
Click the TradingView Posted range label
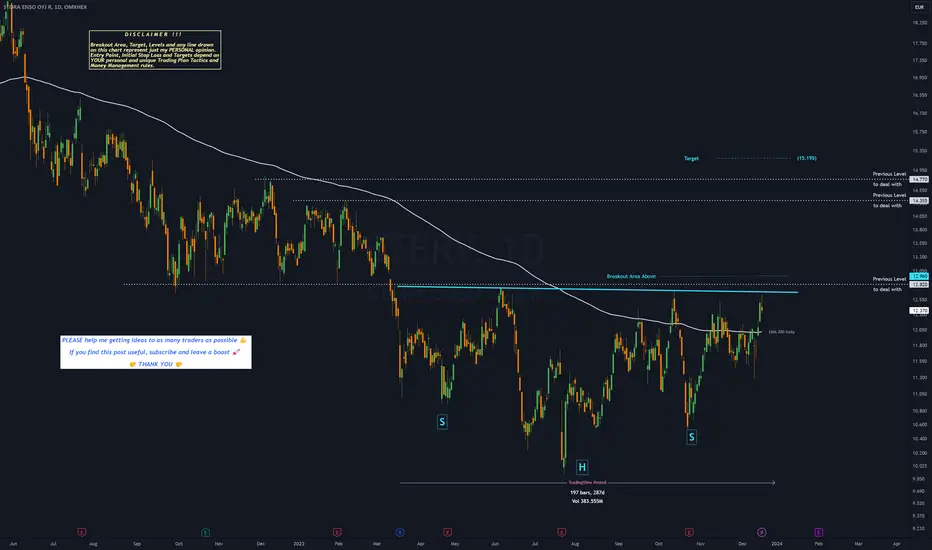click(x=587, y=483)
